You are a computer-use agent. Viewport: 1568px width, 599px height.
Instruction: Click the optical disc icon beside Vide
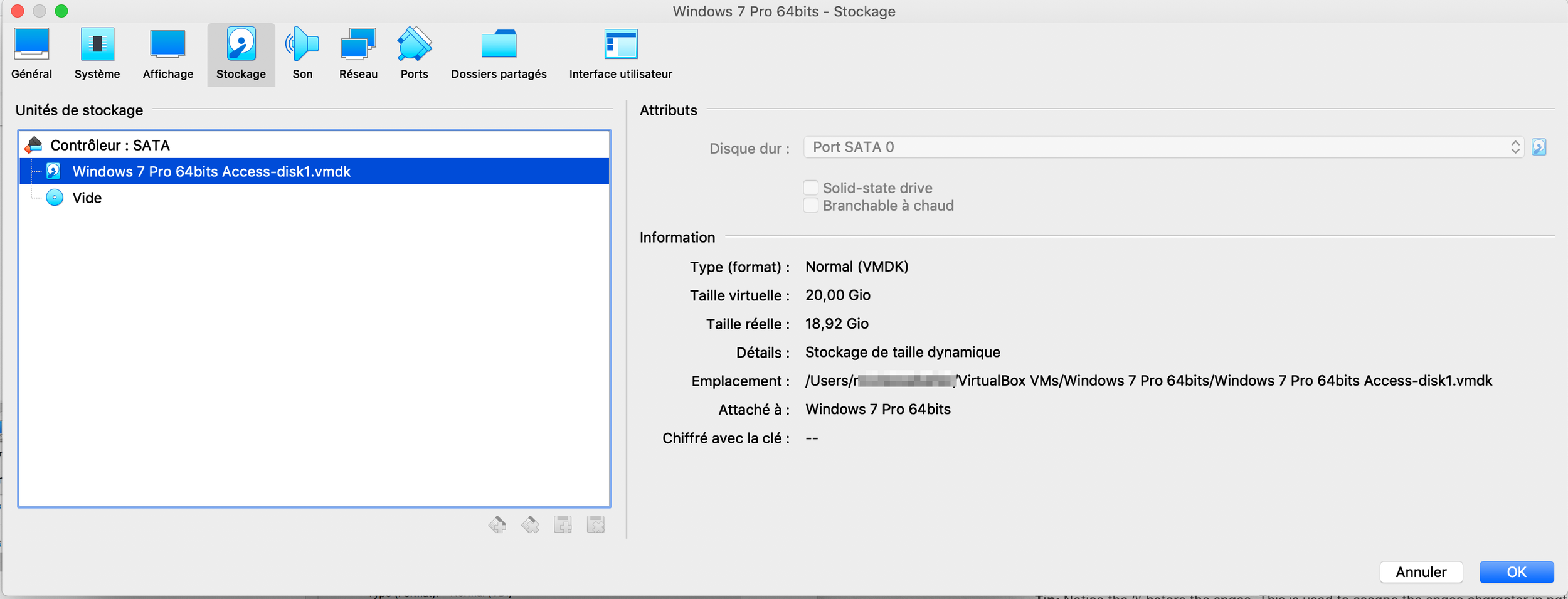tap(55, 198)
